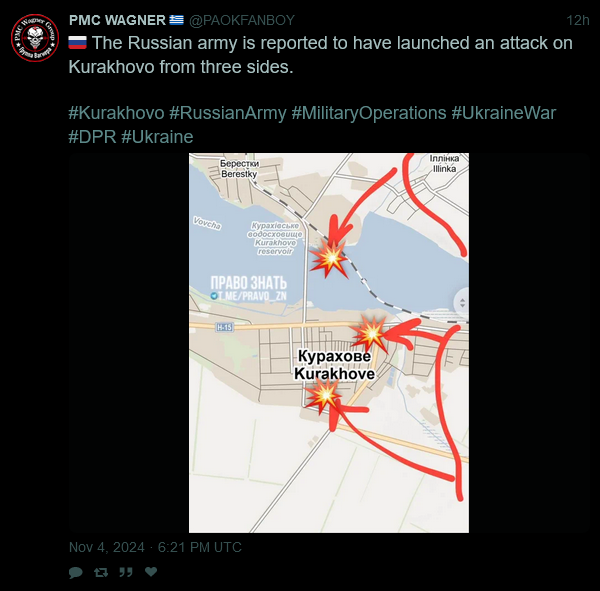Click the 12h relative timestamp
This screenshot has height=591, width=600.
[577, 20]
